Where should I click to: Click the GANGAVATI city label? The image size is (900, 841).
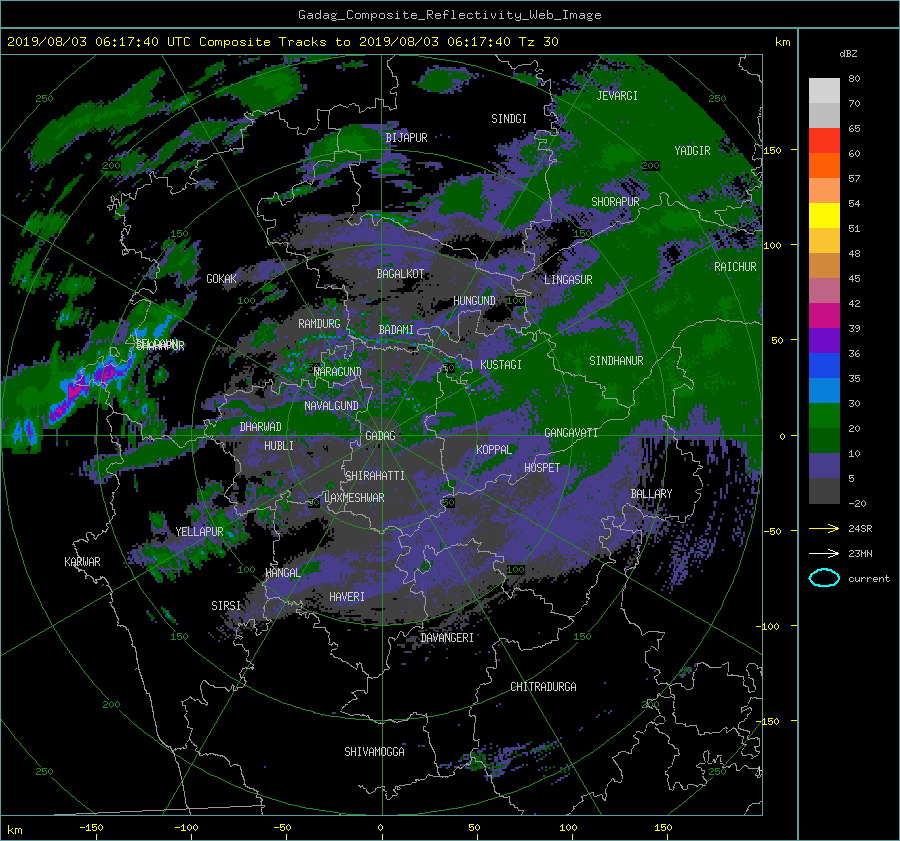pyautogui.click(x=571, y=433)
